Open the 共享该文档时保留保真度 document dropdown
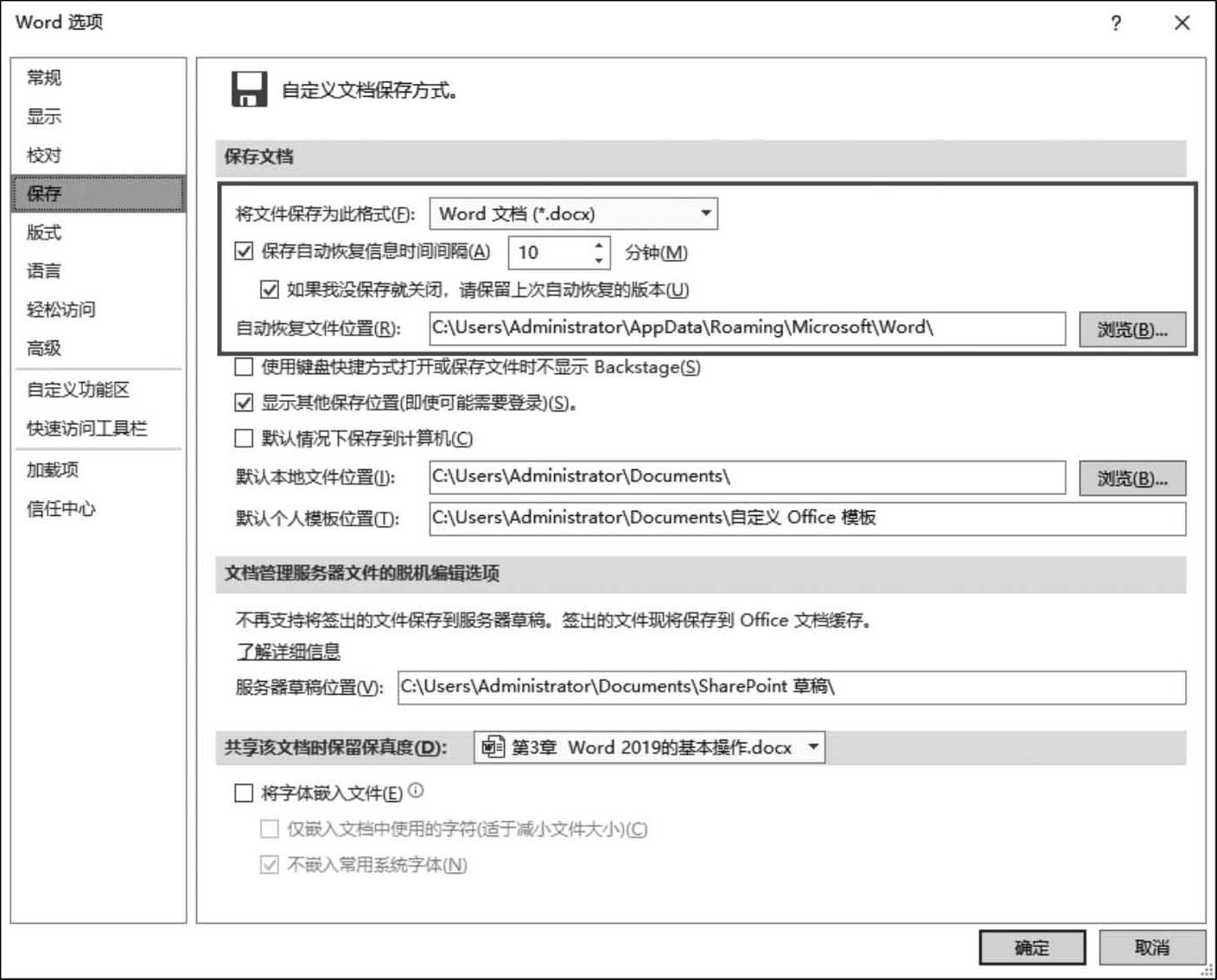This screenshot has height=980, width=1217. [649, 748]
